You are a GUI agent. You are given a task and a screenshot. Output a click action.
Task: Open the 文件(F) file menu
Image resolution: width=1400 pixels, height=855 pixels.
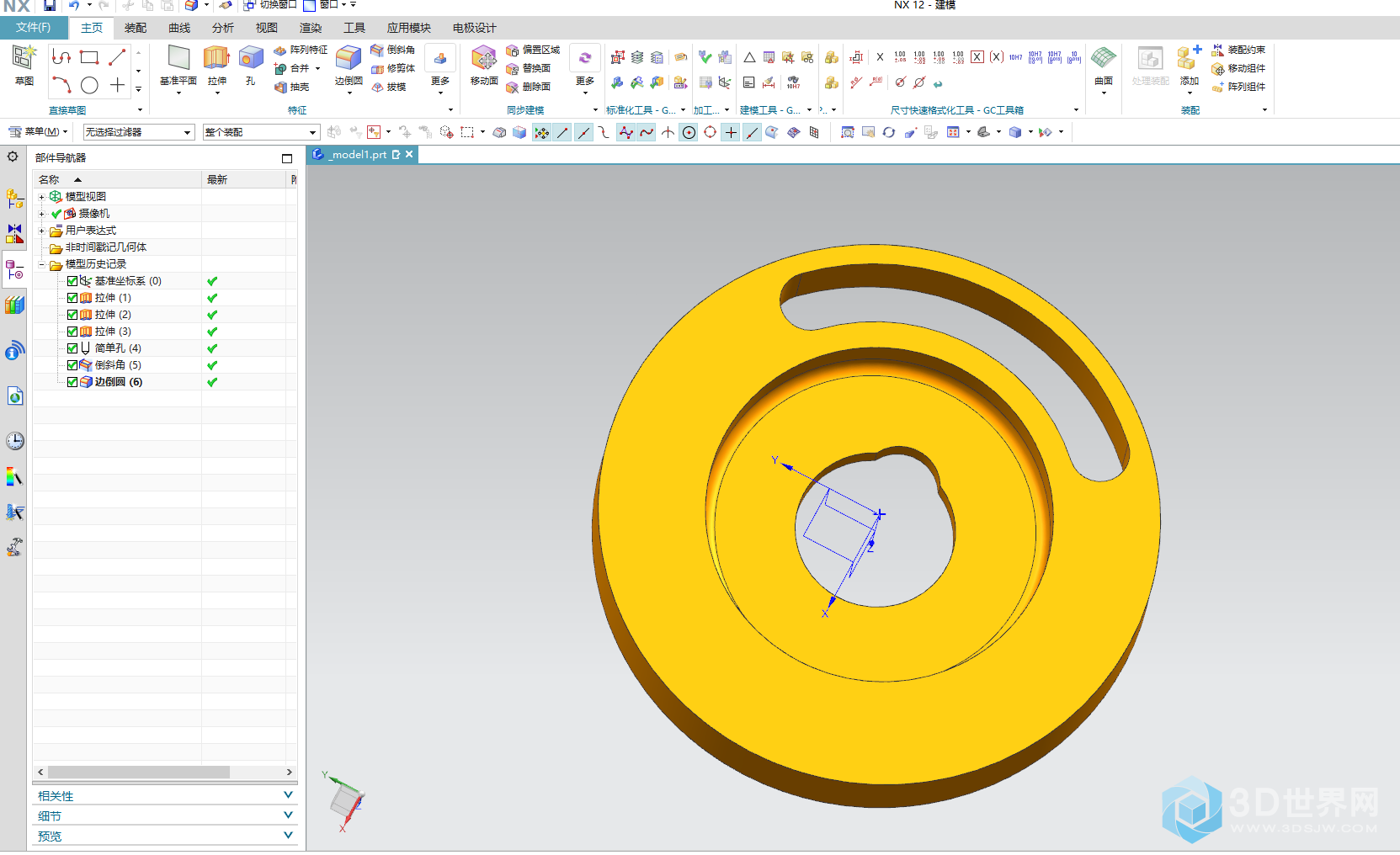(33, 28)
